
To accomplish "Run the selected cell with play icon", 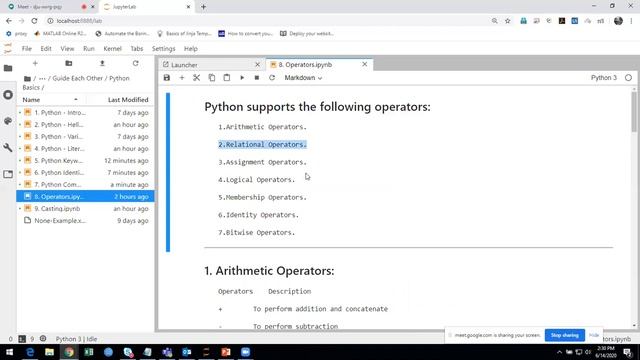I will coord(242,78).
